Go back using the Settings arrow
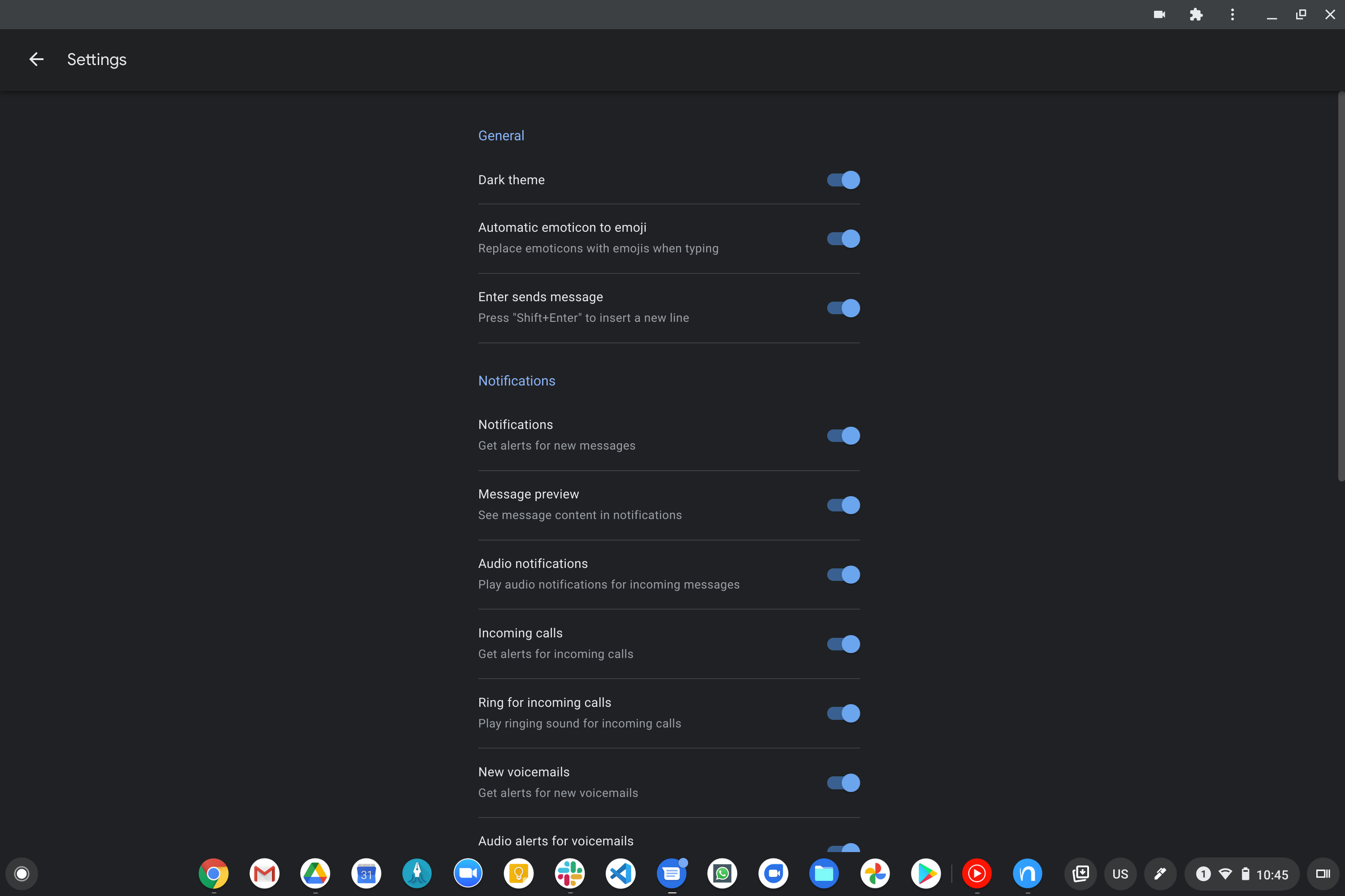This screenshot has width=1345, height=896. [36, 60]
